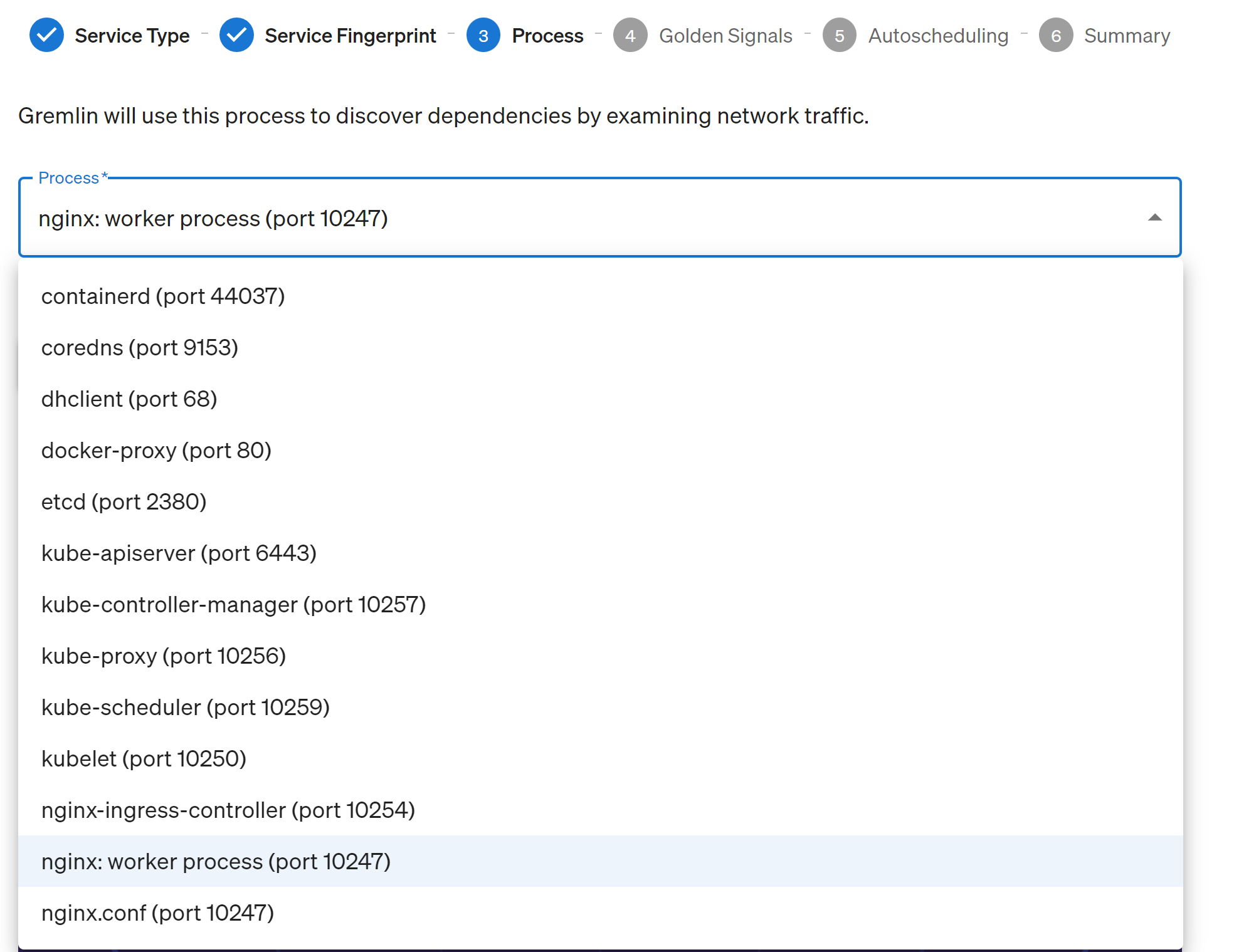The width and height of the screenshot is (1234, 952).
Task: Click the Process combo box field
Action: click(x=600, y=217)
